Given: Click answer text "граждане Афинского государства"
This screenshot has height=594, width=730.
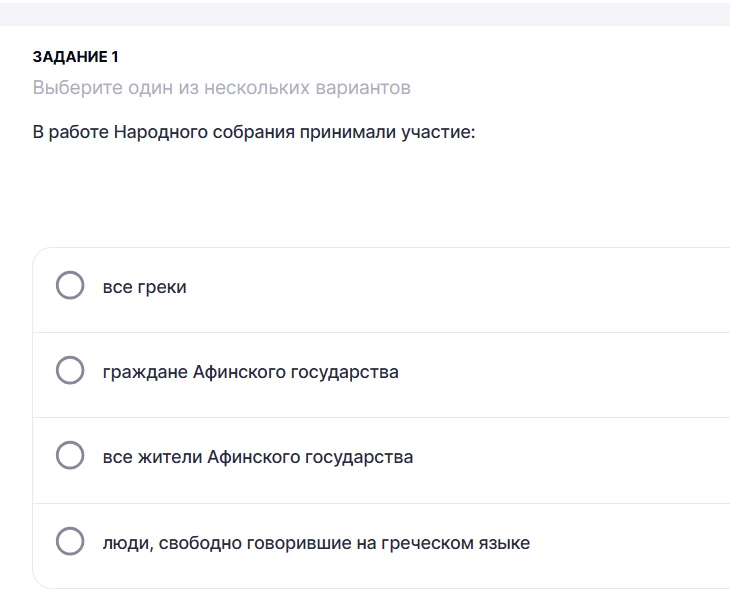Looking at the screenshot, I should click(250, 372).
